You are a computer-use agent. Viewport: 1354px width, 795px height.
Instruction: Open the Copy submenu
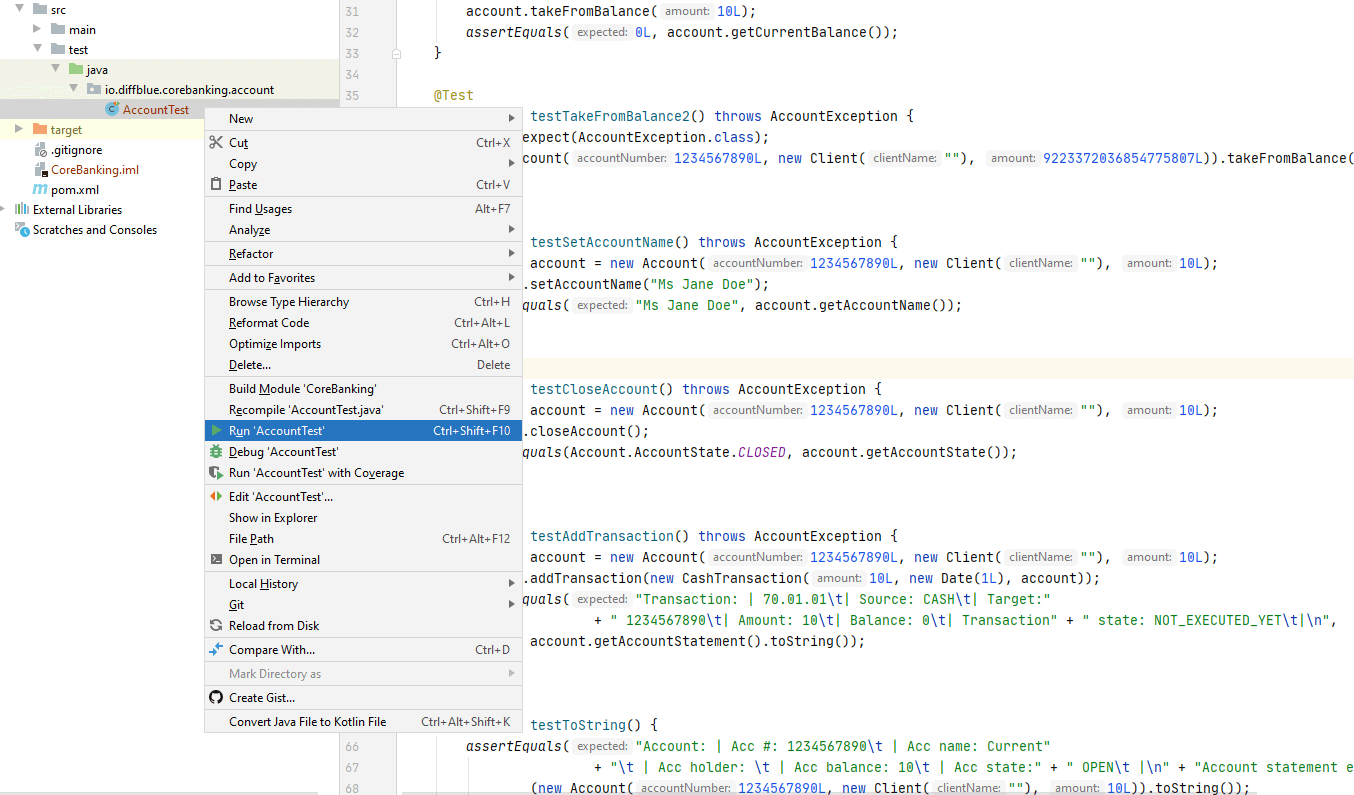pos(363,164)
